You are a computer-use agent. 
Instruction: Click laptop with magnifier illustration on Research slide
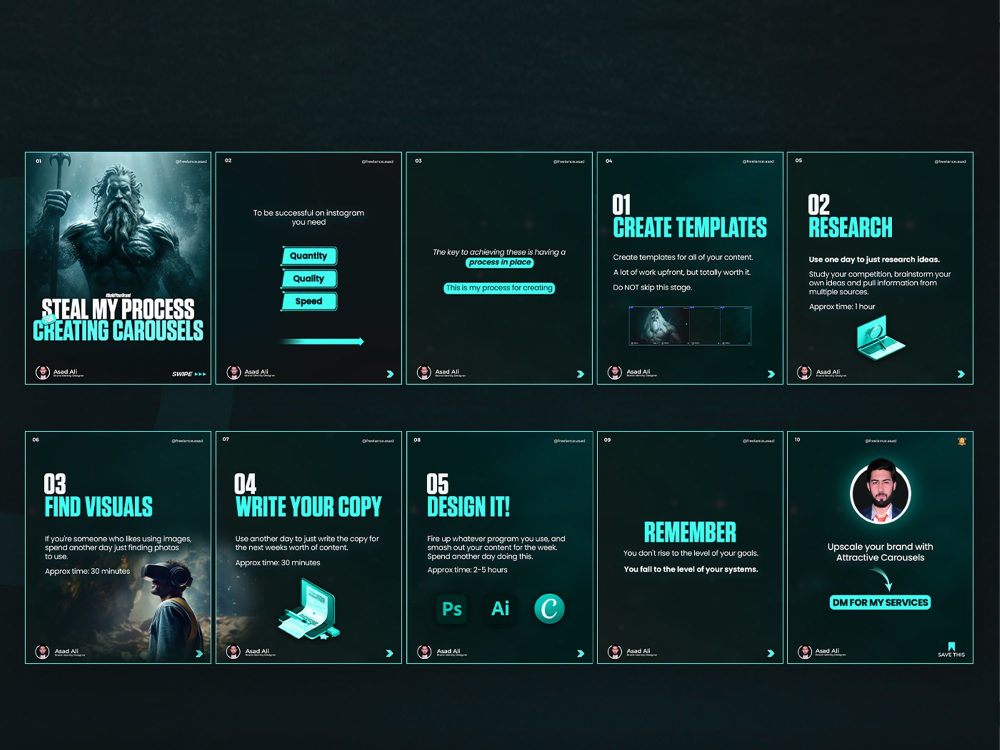880,339
